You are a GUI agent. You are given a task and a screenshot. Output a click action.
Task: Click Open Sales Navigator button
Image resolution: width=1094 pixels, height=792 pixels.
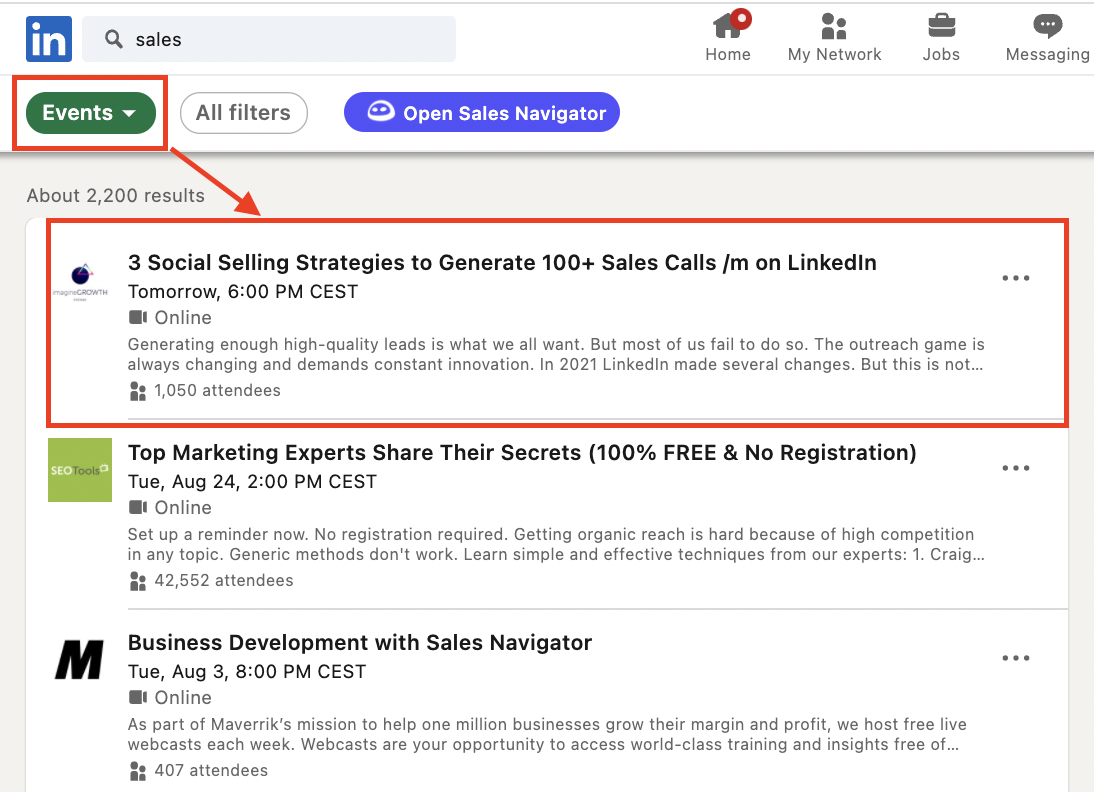coord(481,112)
